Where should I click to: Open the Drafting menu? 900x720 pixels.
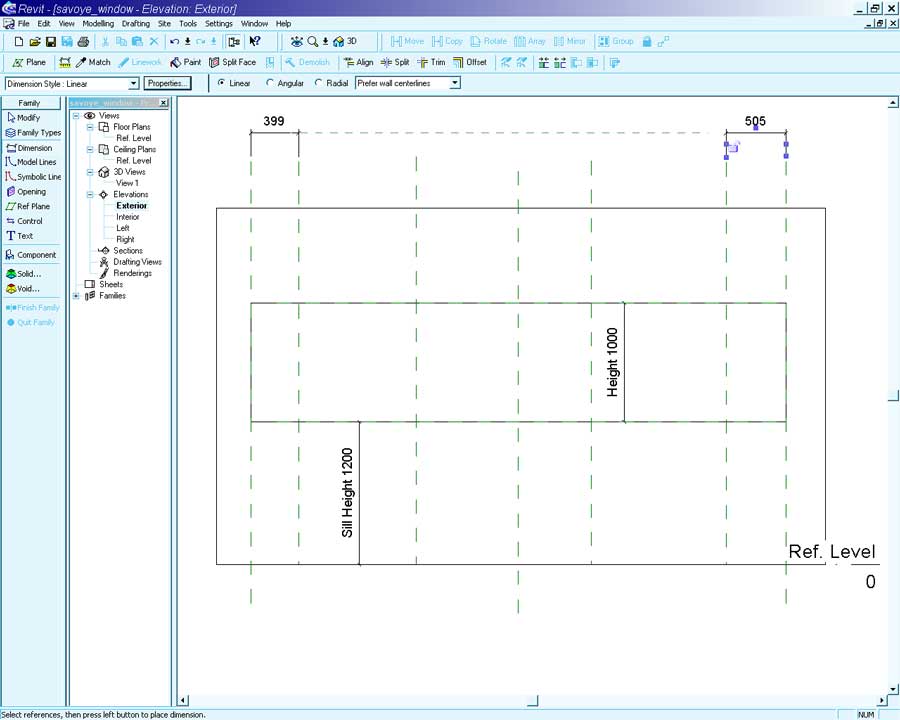click(135, 24)
